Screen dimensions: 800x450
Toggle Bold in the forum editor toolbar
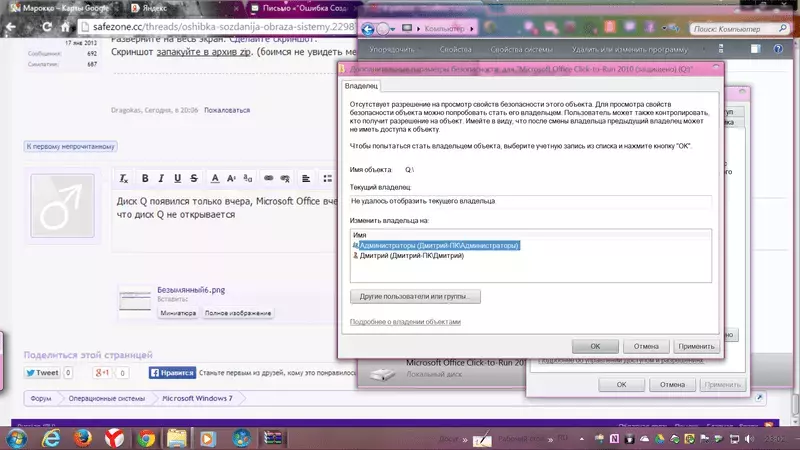click(x=145, y=178)
